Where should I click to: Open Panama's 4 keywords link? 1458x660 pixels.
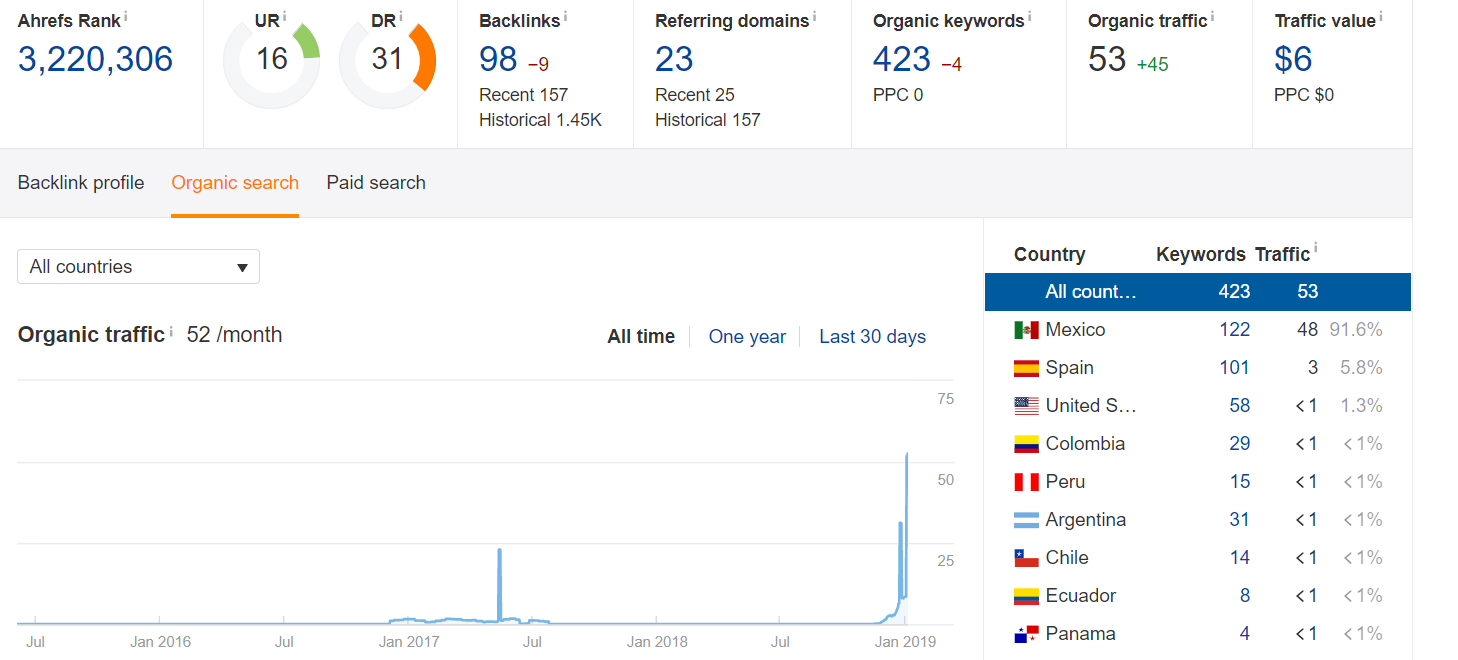(x=1245, y=634)
